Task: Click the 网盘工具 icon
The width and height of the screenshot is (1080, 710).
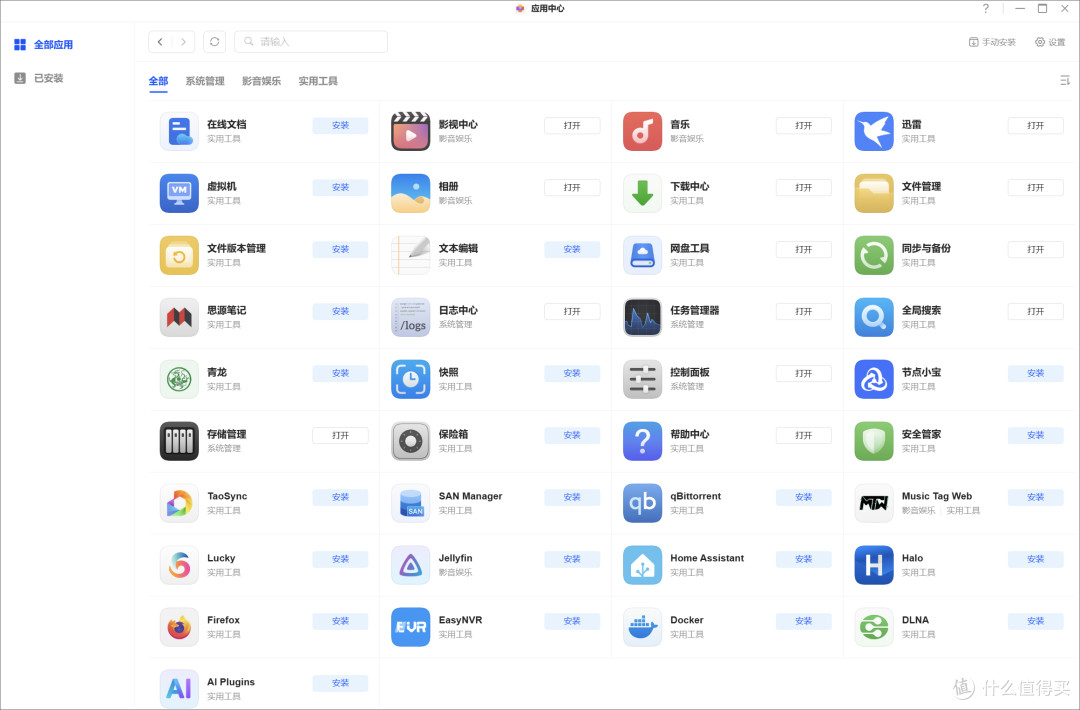Action: [642, 255]
